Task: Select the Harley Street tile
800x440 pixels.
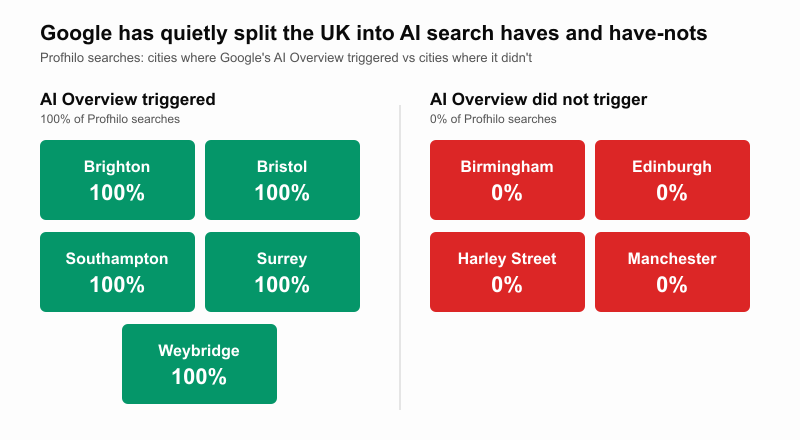Action: [x=507, y=272]
